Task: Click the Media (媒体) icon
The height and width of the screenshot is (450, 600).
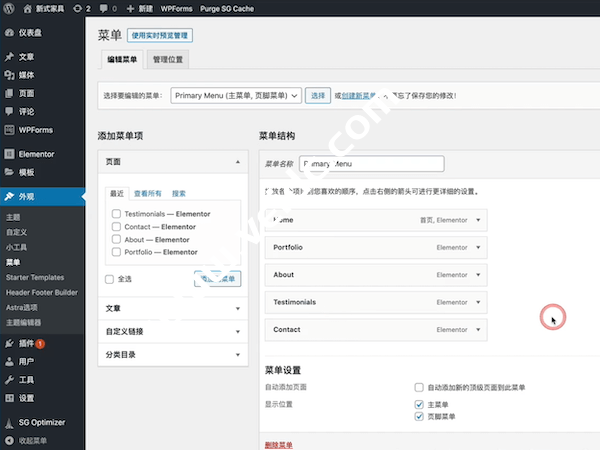Action: coord(9,75)
